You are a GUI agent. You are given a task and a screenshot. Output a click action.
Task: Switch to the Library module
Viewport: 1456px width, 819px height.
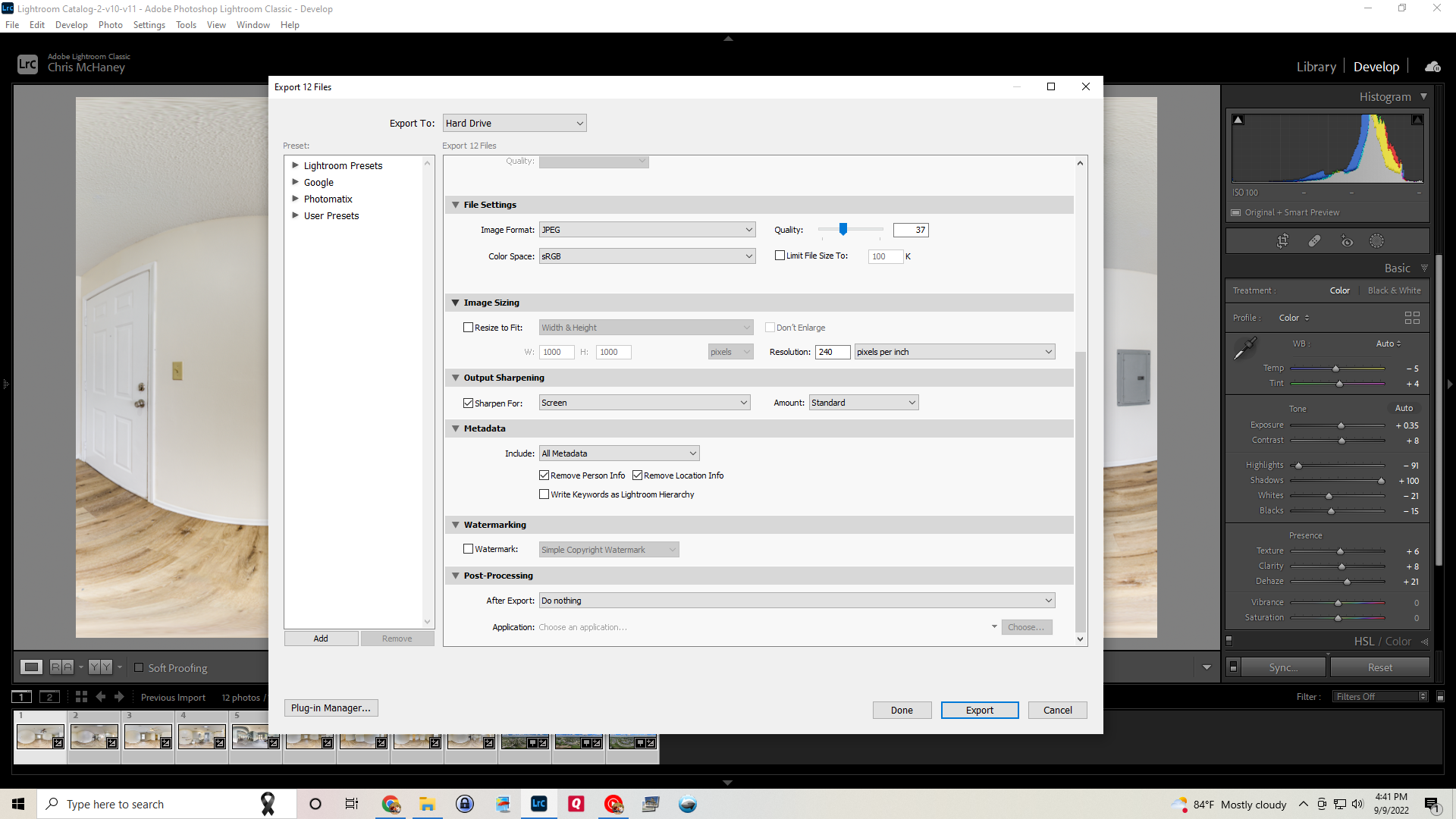[x=1316, y=66]
